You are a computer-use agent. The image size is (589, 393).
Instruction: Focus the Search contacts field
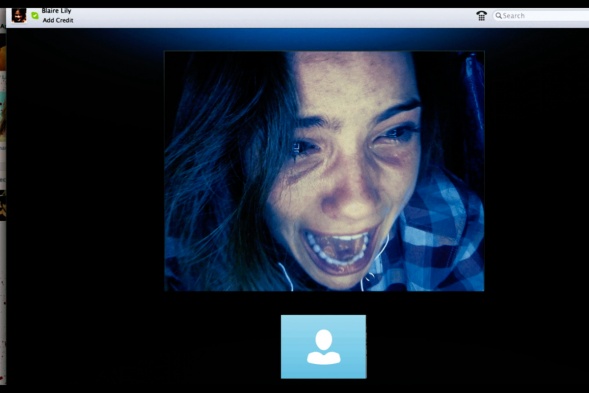(x=541, y=15)
